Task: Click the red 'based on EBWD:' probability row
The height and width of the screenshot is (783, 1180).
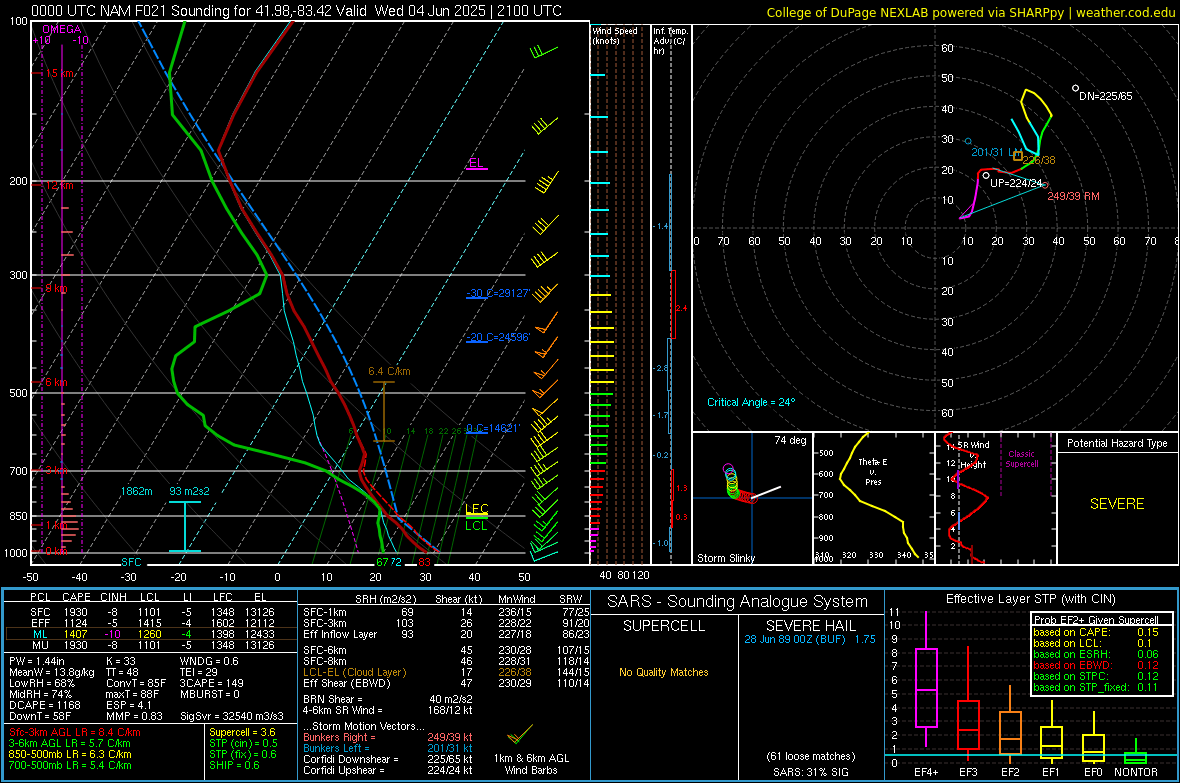Action: pos(1096,666)
